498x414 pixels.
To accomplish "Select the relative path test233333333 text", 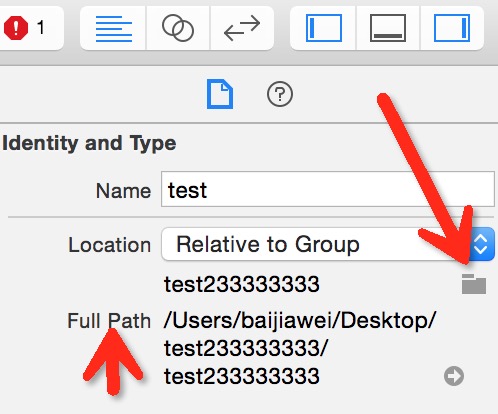I will [x=242, y=284].
